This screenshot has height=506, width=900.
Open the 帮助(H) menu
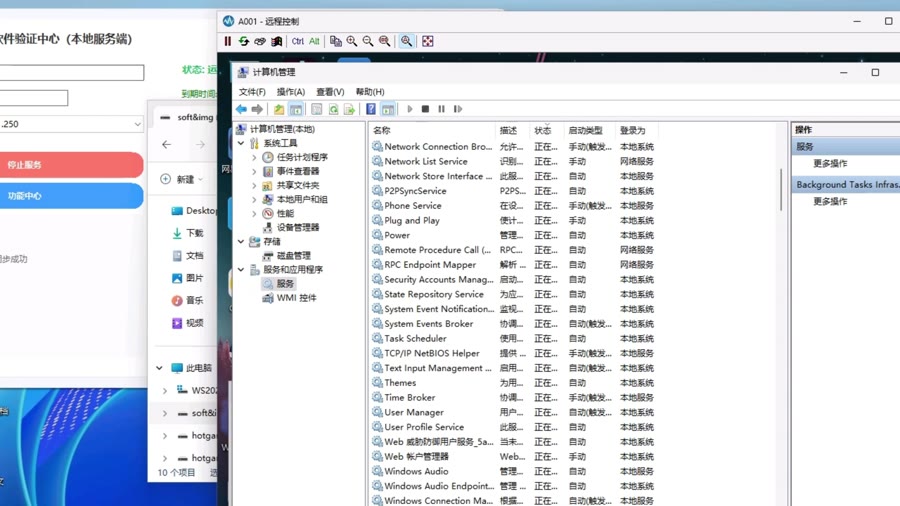point(370,92)
